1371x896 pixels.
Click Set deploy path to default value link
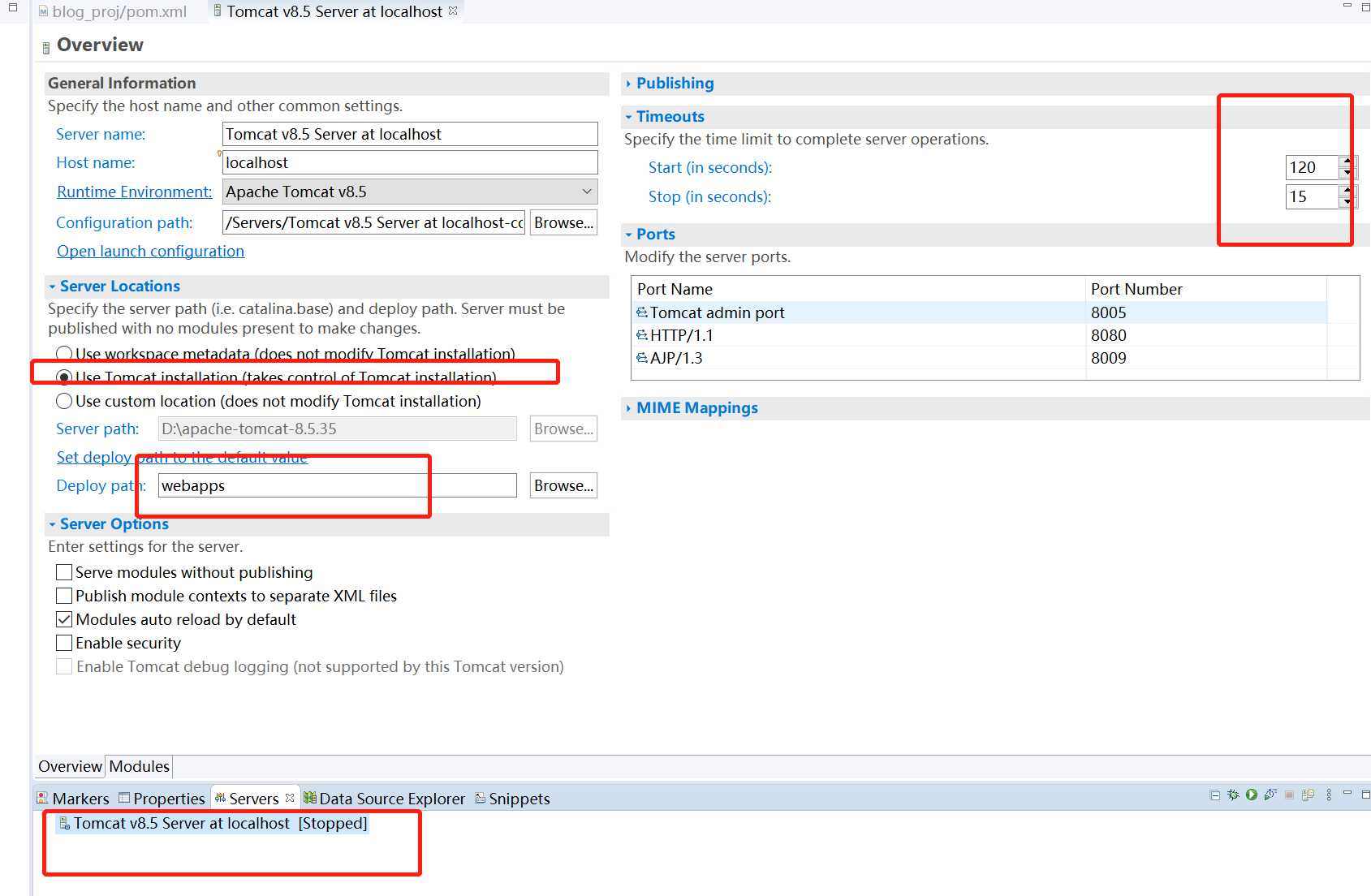tap(182, 457)
